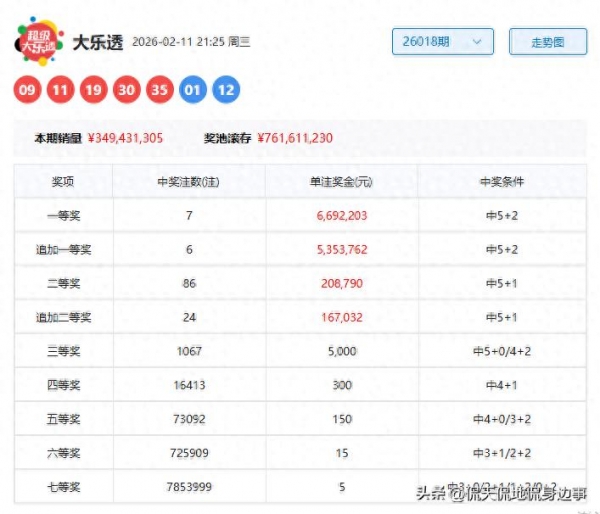Viewport: 600px width, 514px height.
Task: Select the 追加二等奖 row label
Action: click(64, 318)
